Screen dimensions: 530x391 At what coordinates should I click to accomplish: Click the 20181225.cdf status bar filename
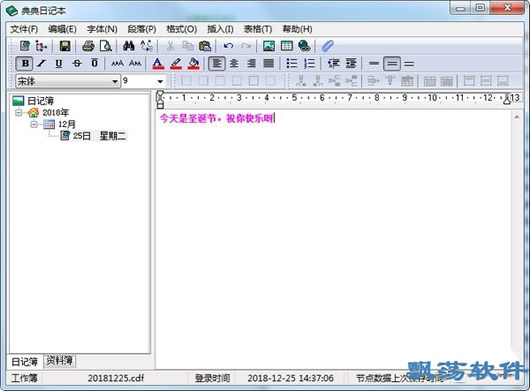116,378
